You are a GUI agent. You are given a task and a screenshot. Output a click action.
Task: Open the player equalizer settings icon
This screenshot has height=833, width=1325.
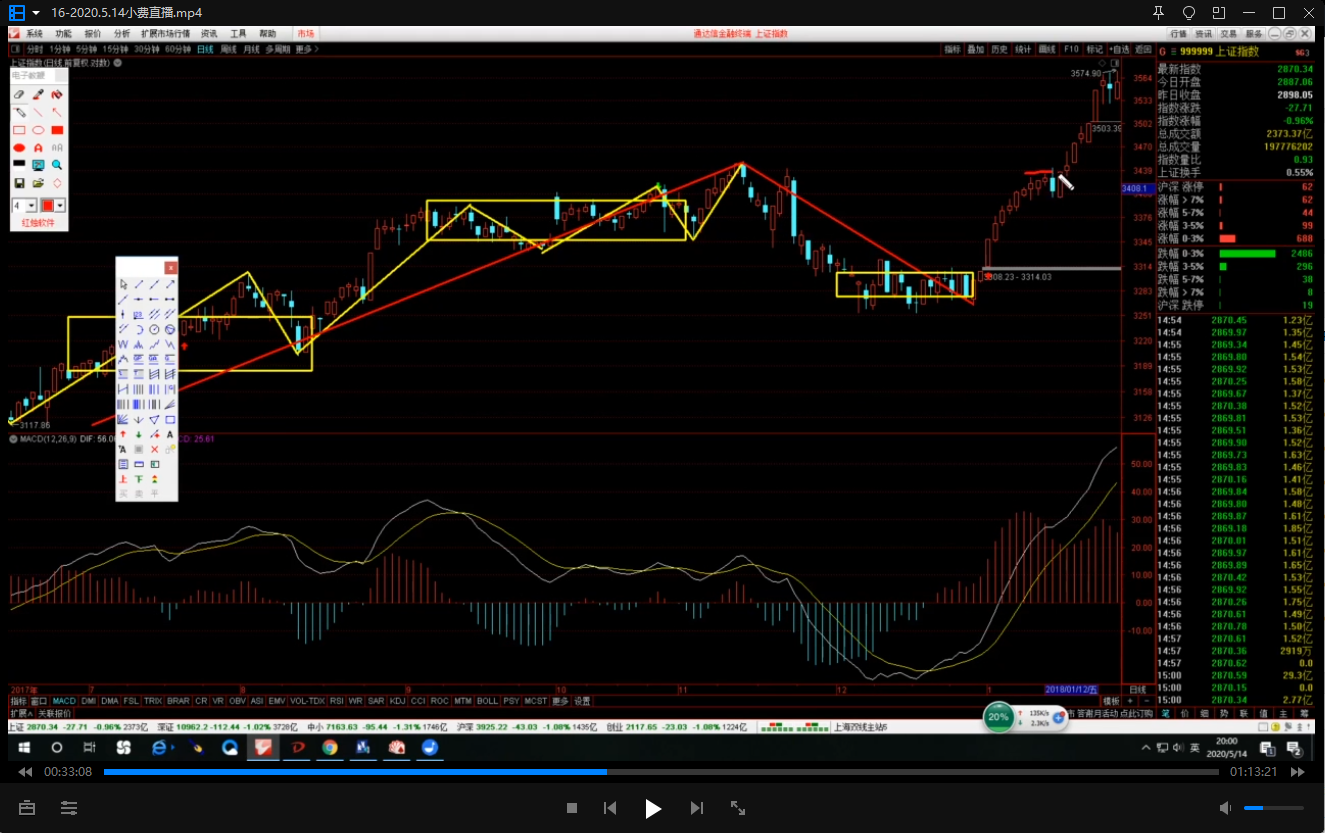point(69,807)
